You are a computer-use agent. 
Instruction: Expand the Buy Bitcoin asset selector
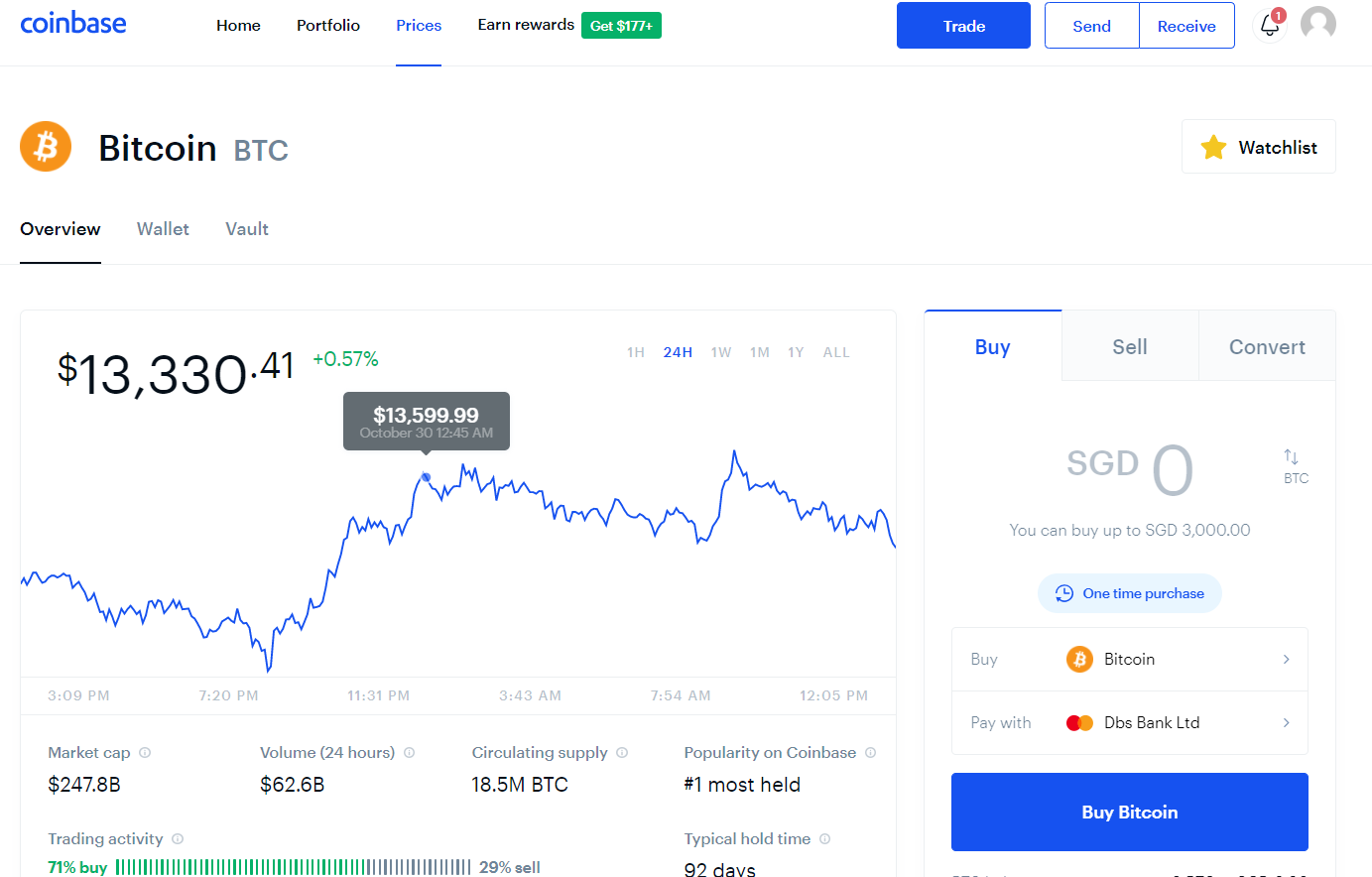point(1130,660)
